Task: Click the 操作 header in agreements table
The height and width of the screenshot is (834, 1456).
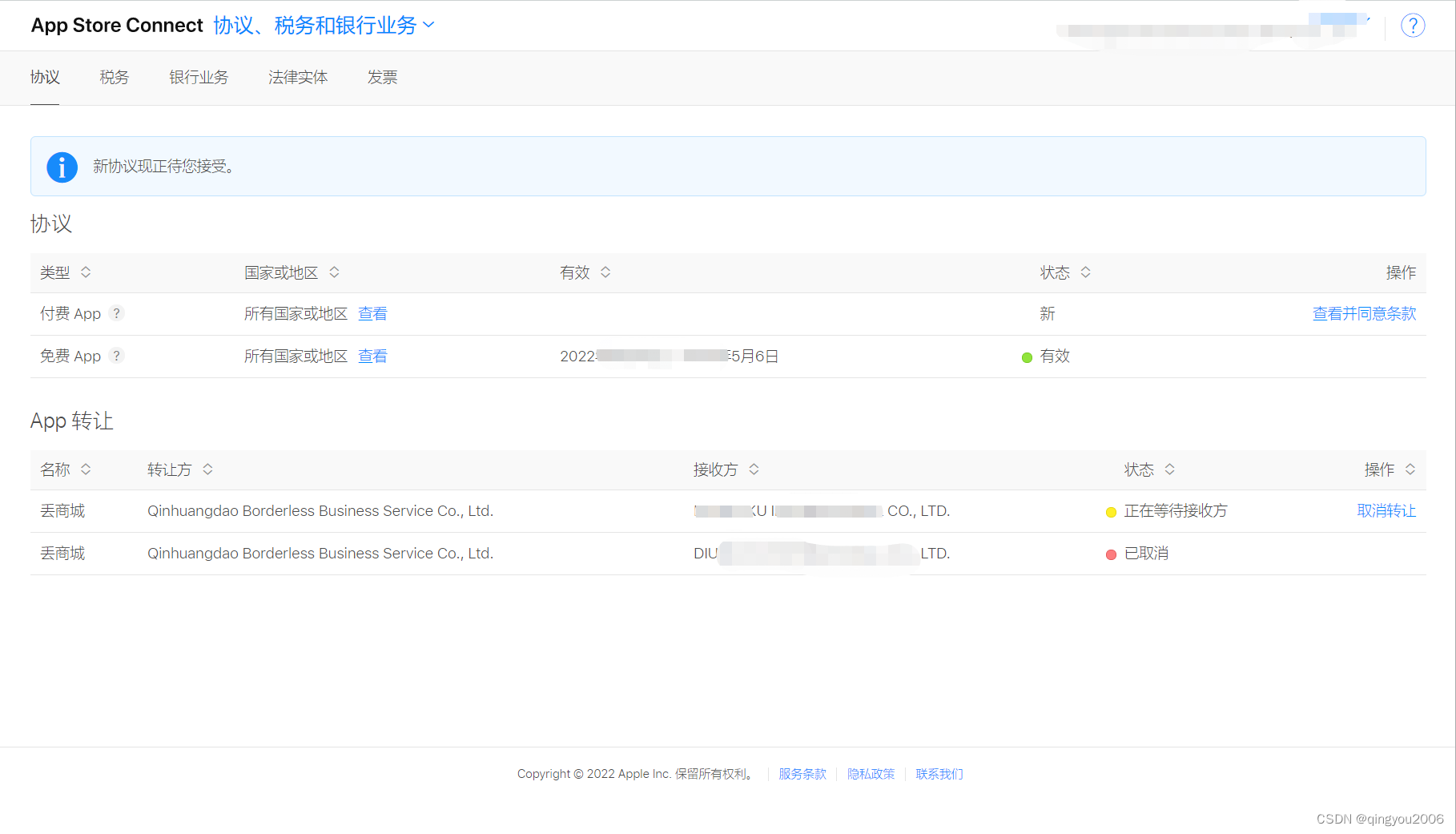Action: tap(1402, 272)
